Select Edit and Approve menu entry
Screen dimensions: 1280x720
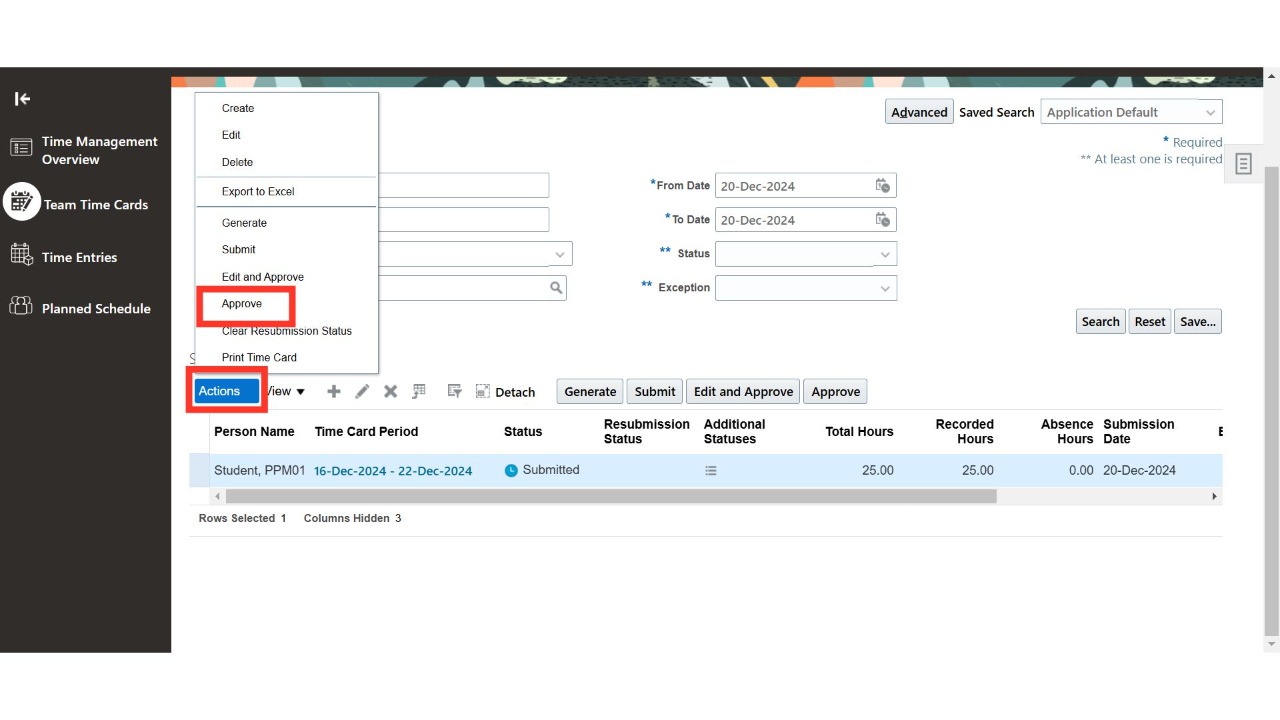click(x=263, y=277)
